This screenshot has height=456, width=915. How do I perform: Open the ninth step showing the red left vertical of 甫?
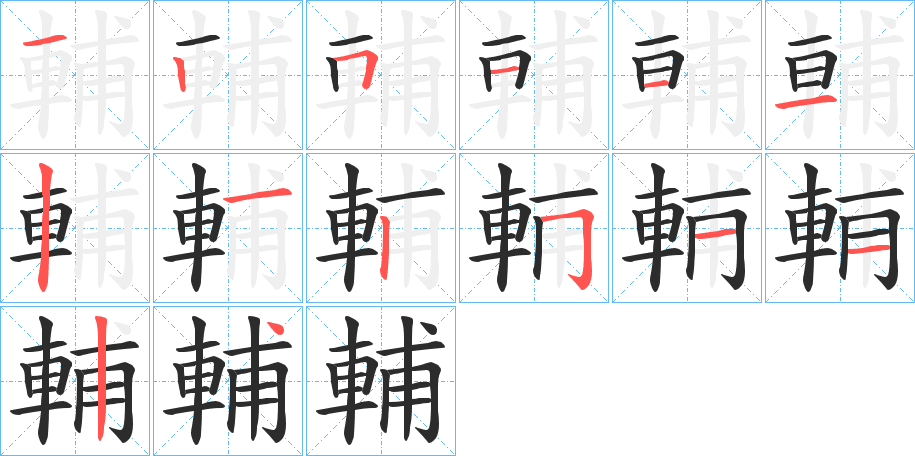coord(381,228)
